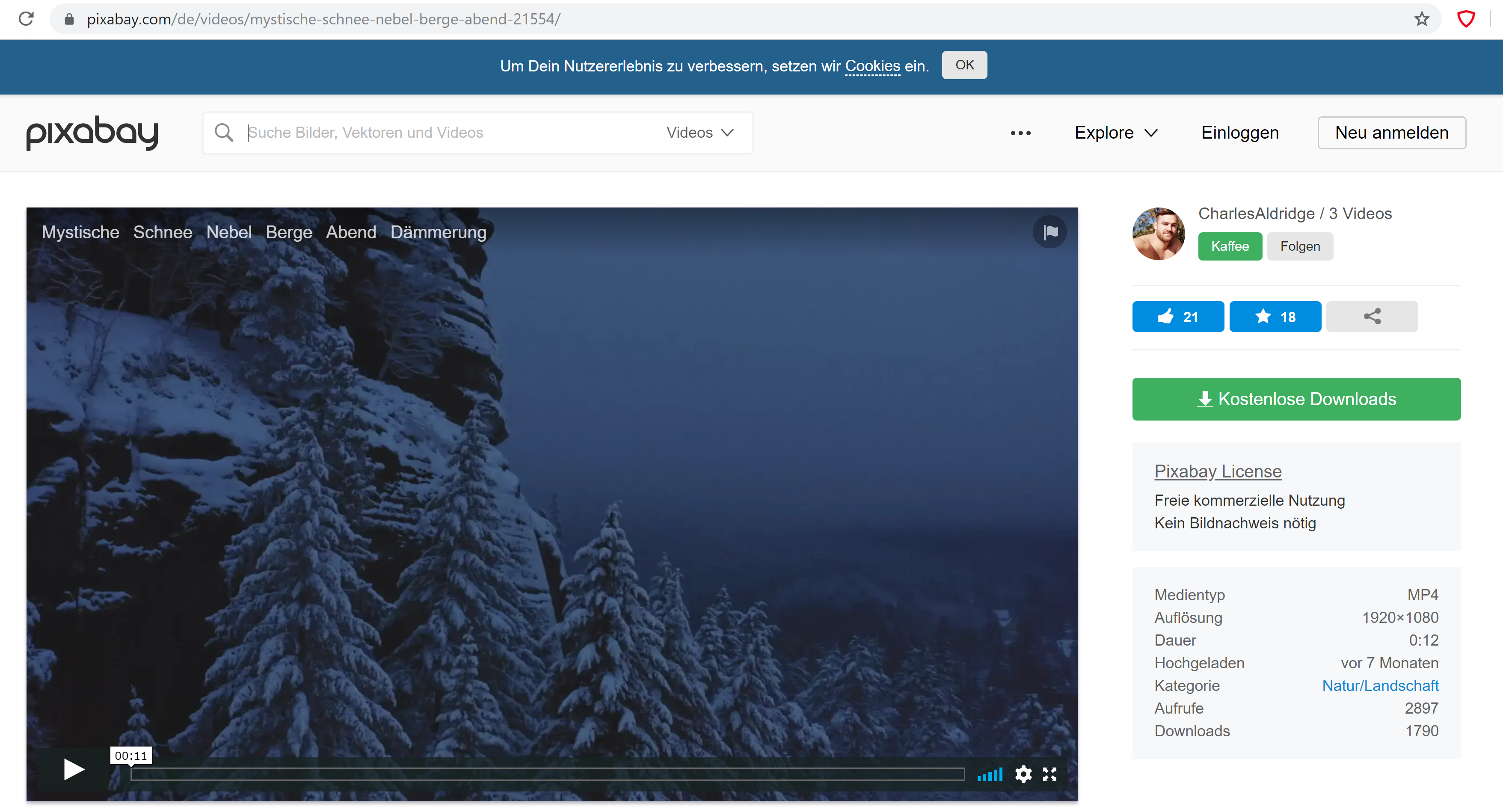Click Einloggen in the navigation
Screen dimensions: 1503x812
[1239, 133]
